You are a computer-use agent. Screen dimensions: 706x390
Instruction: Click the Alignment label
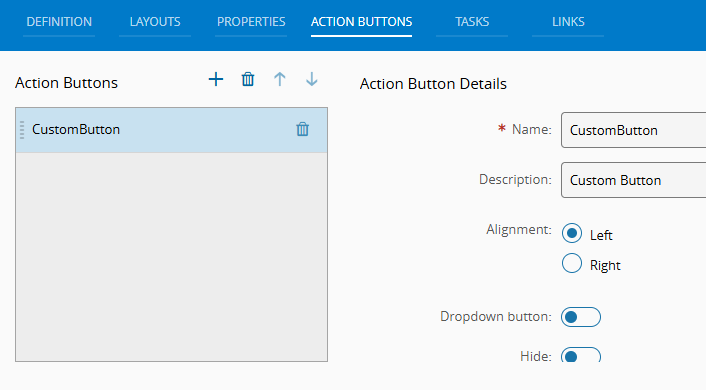coord(519,230)
